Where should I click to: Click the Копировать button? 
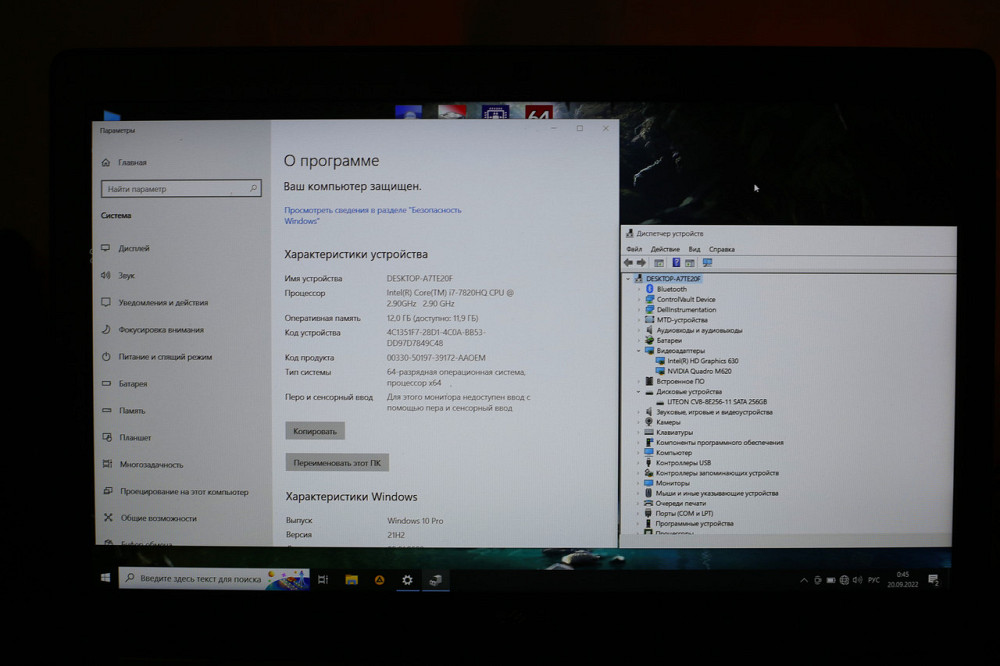click(318, 430)
